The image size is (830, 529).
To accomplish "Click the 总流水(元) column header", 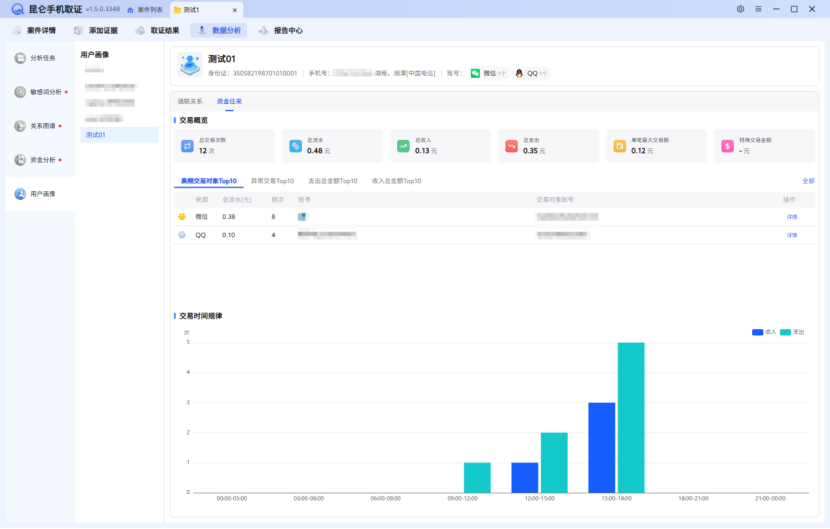I will point(237,200).
